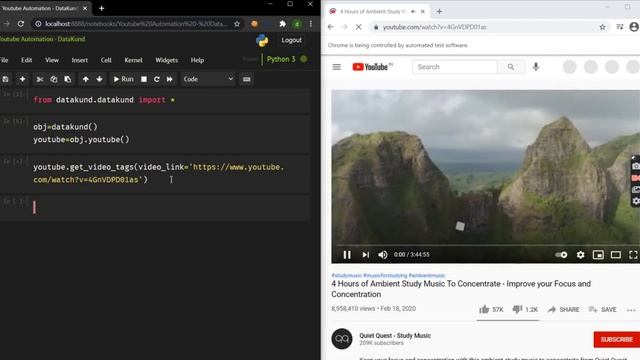Interrupt the kernel with the stop icon
The image size is (640, 360).
144,79
